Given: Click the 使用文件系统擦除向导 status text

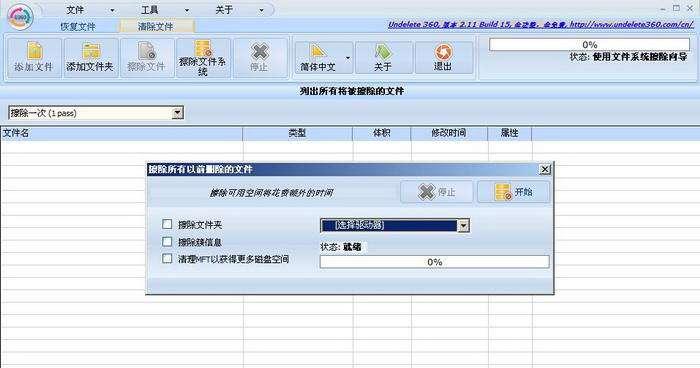Looking at the screenshot, I should coord(640,57).
